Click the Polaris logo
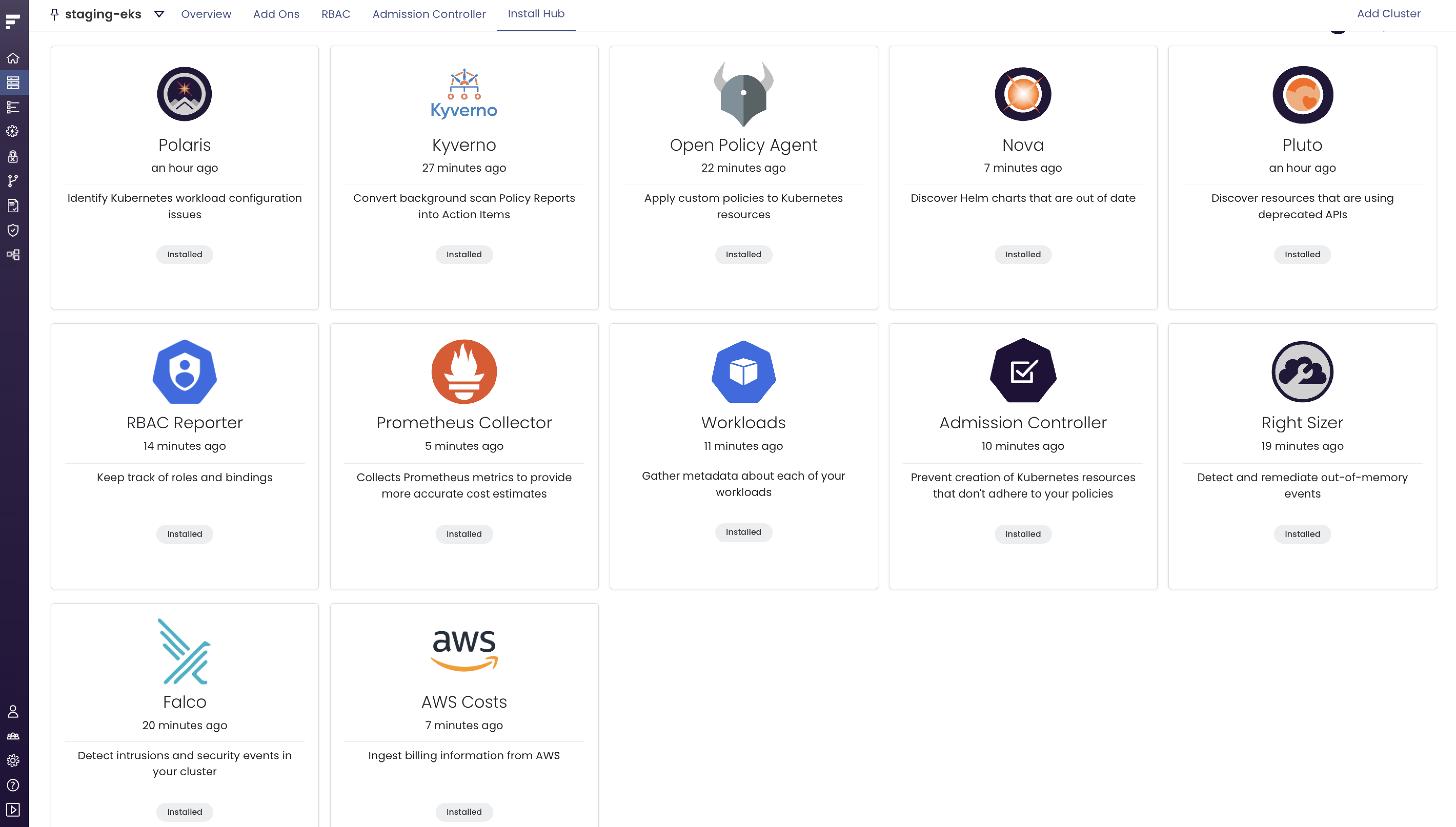Image resolution: width=1456 pixels, height=827 pixels. point(185,94)
